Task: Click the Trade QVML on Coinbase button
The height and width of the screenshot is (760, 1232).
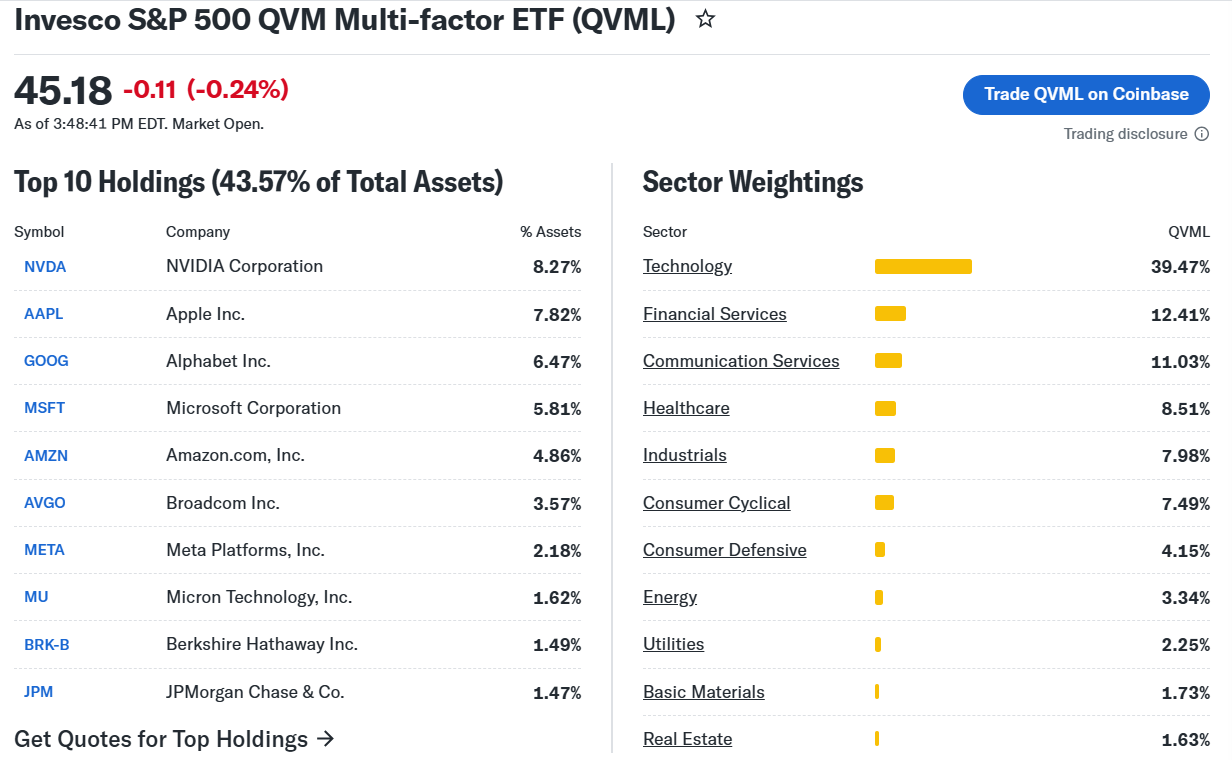Action: coord(1086,94)
